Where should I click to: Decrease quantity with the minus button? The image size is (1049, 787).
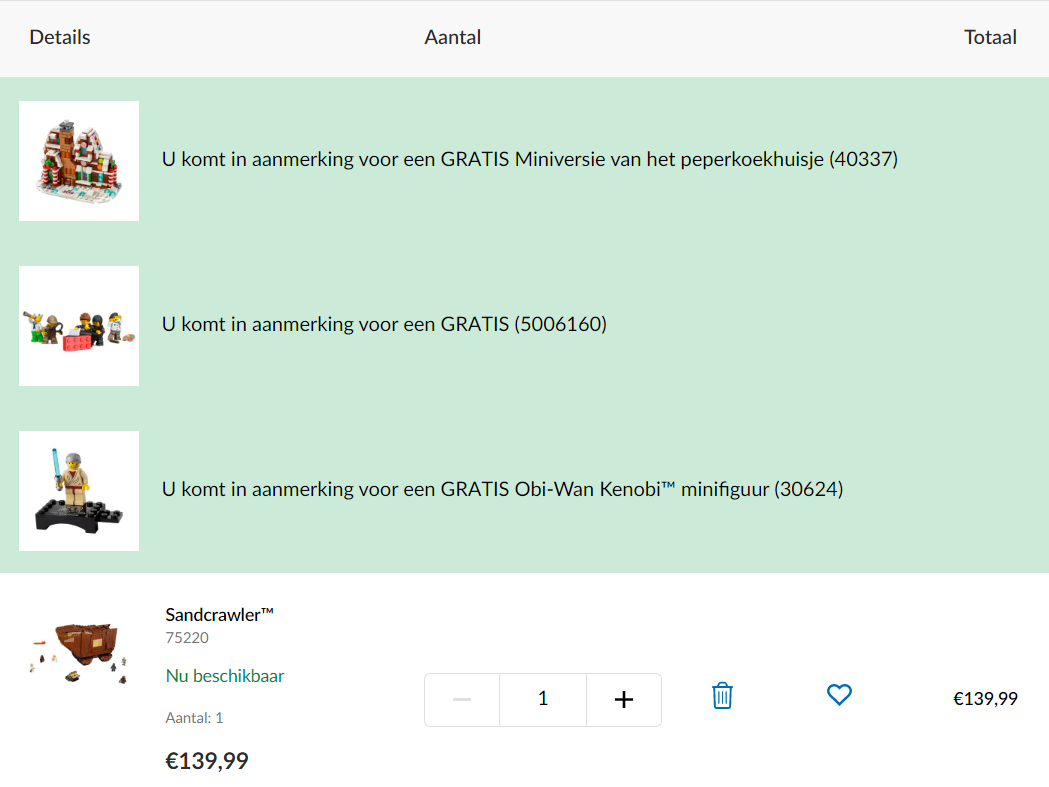tap(462, 699)
